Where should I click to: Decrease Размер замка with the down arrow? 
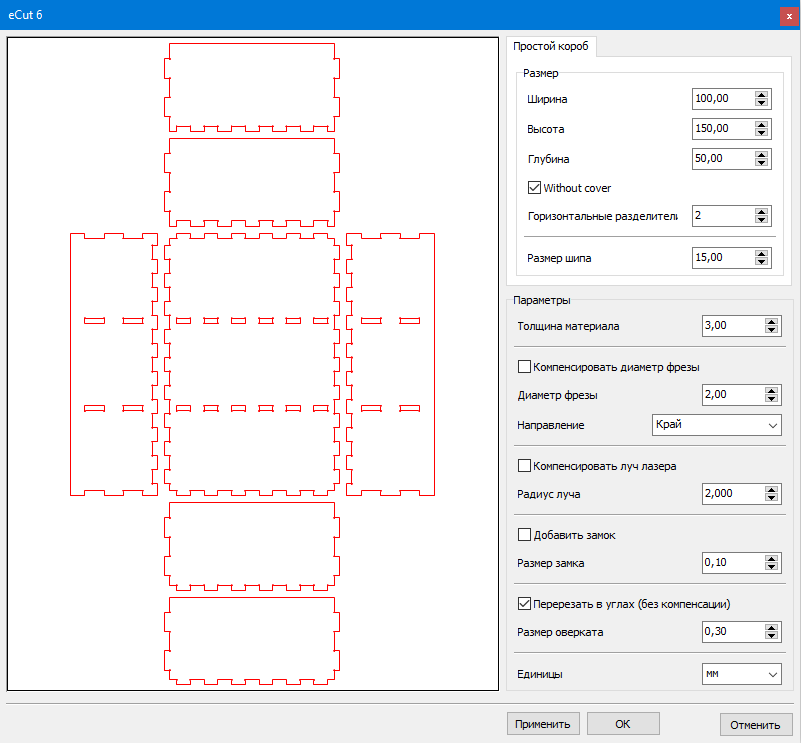coord(771,567)
